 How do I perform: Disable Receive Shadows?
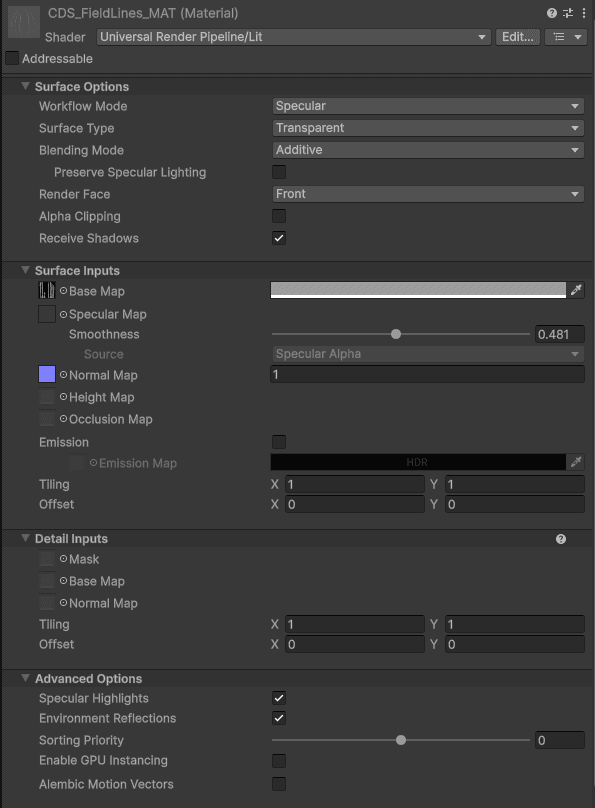[x=279, y=238]
